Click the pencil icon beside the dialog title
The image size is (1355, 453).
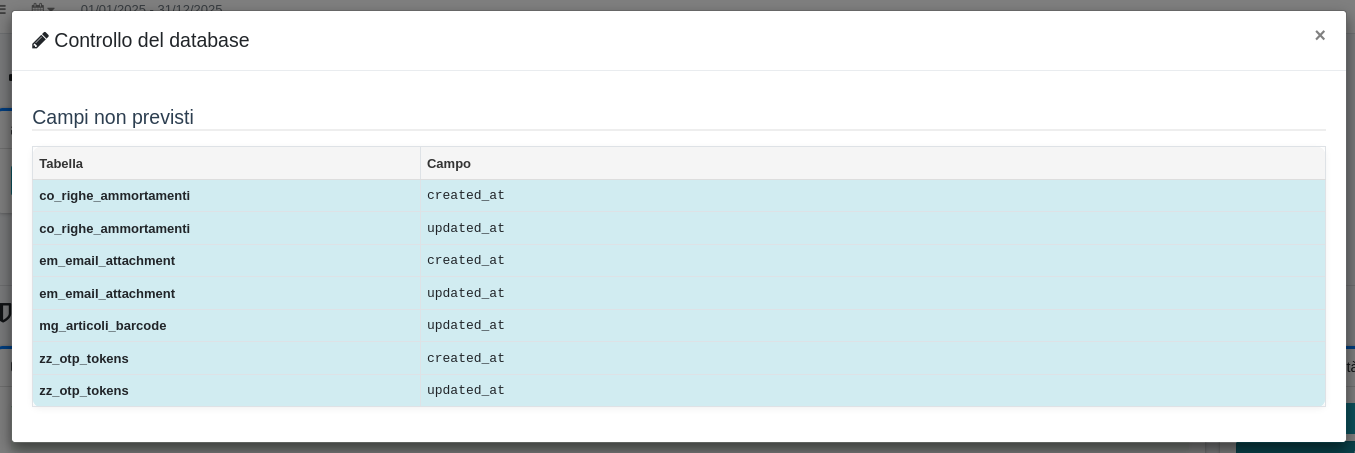[40, 41]
